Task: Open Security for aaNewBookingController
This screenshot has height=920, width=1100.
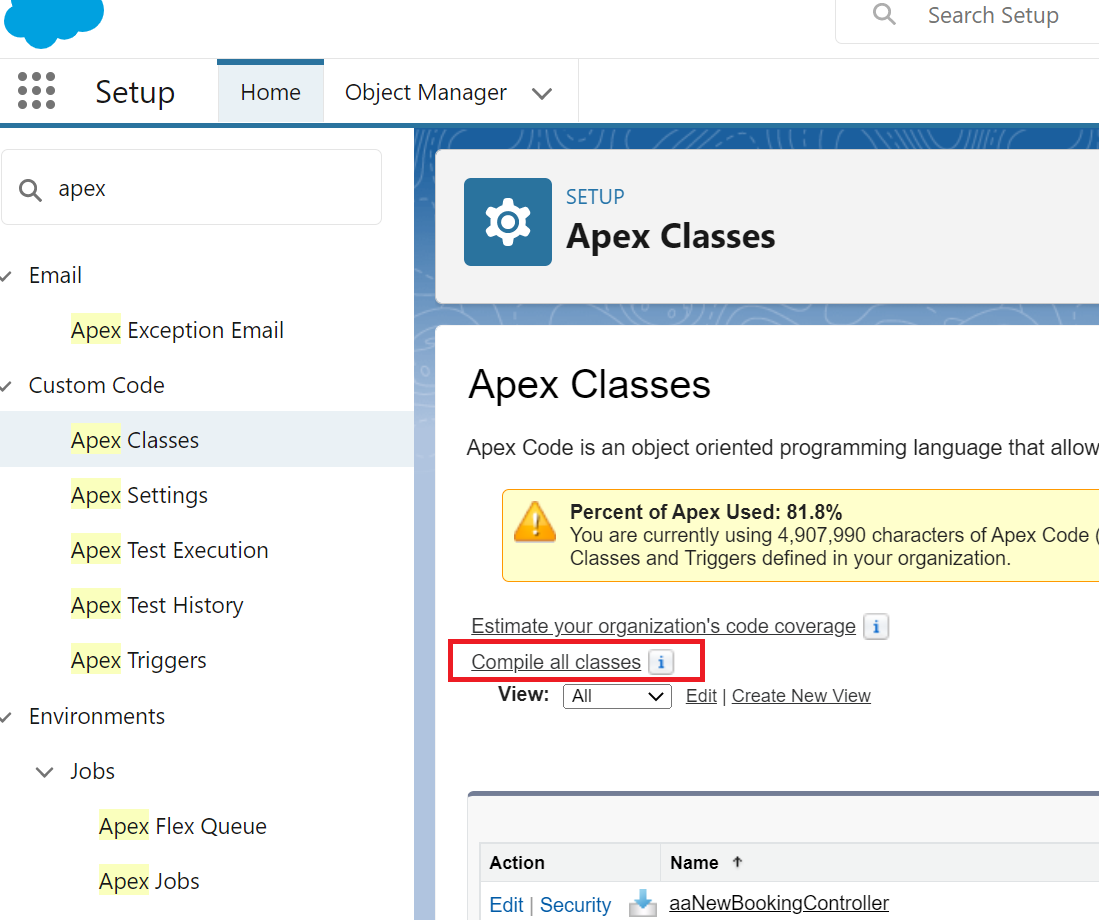Action: (575, 905)
